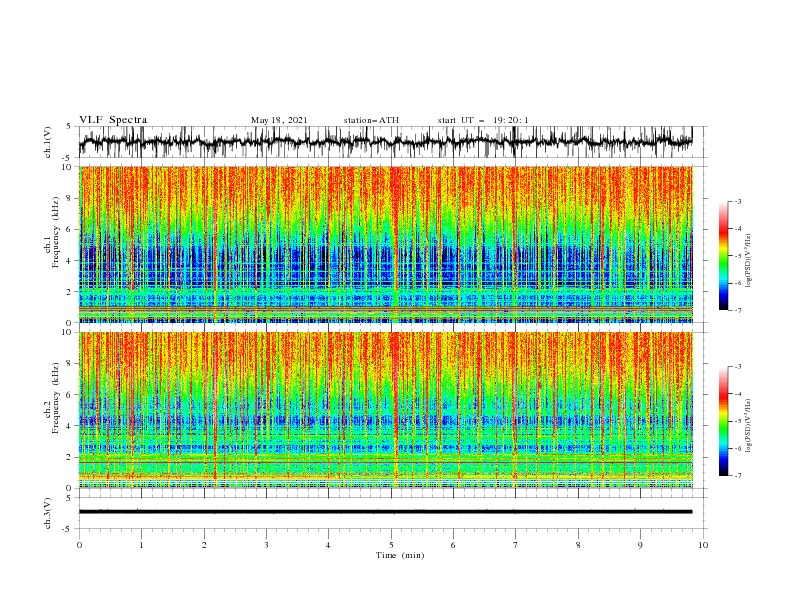This screenshot has height=612, width=792.
Task: Click the time axis tick '1'
Action: point(142,545)
